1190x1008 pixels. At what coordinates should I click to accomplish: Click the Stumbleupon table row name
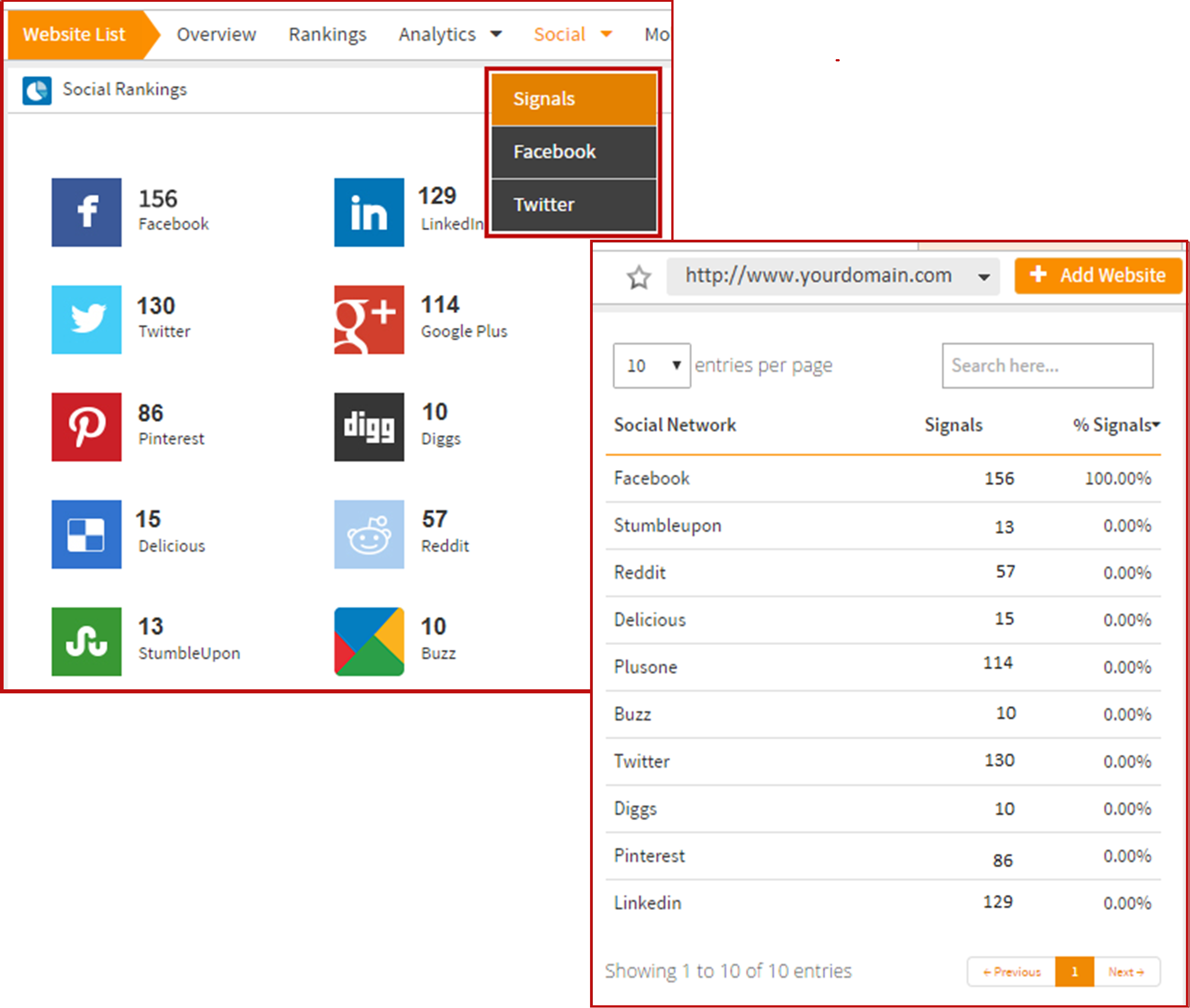pyautogui.click(x=668, y=526)
